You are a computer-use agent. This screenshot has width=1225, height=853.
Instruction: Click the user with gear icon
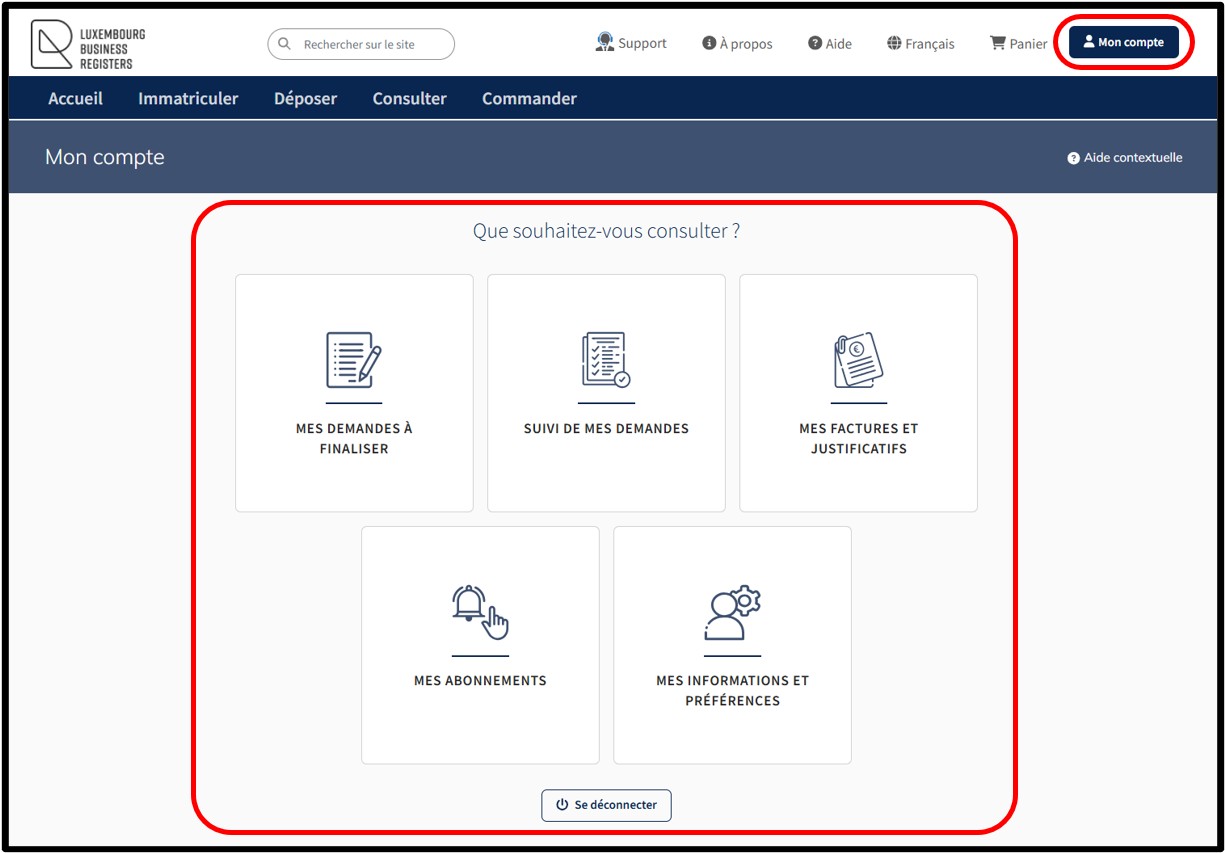(x=732, y=613)
